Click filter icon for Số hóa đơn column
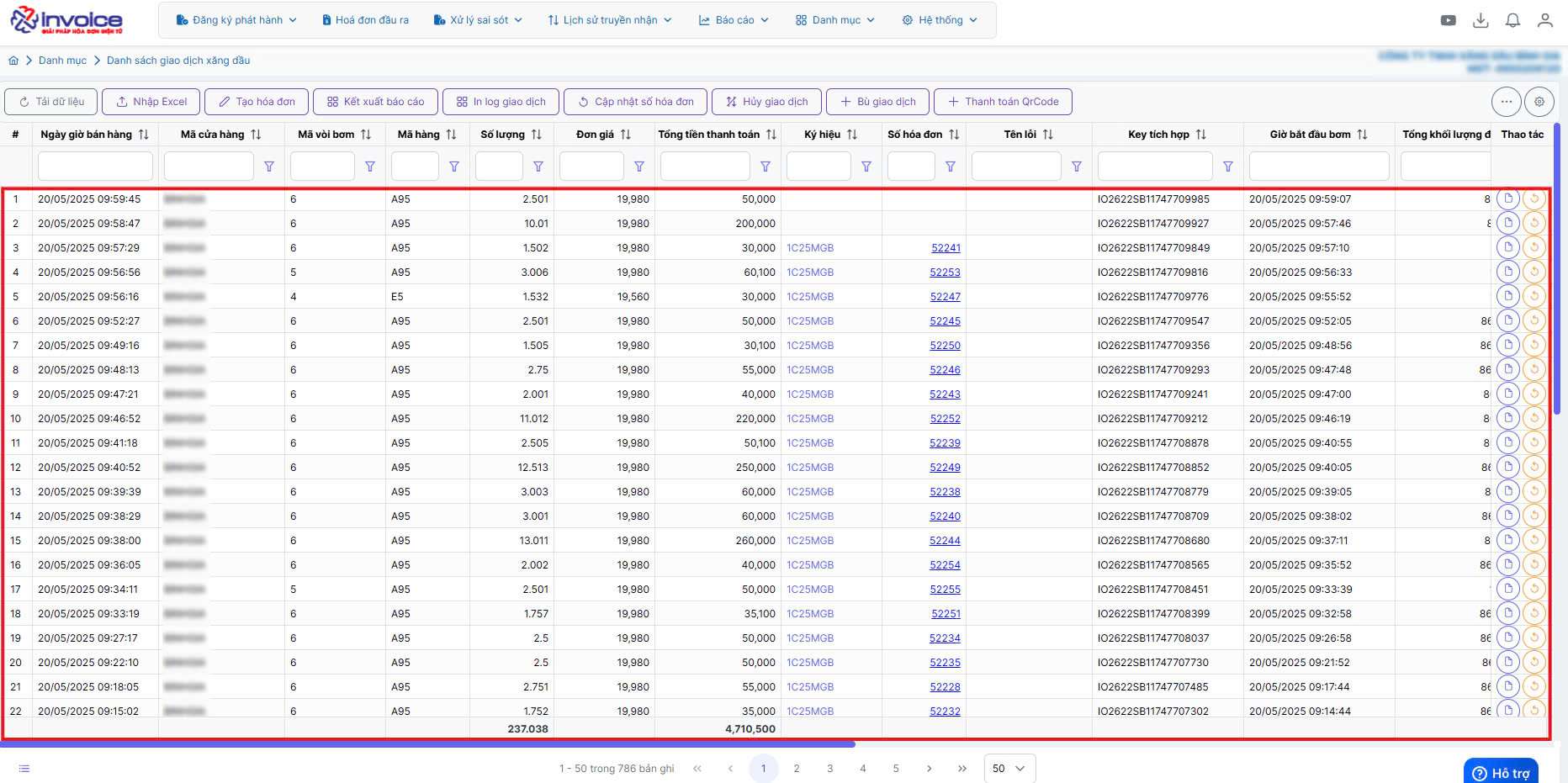 [x=951, y=167]
